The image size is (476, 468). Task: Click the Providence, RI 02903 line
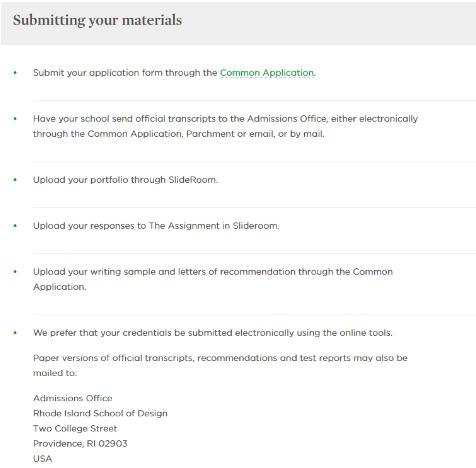point(80,444)
